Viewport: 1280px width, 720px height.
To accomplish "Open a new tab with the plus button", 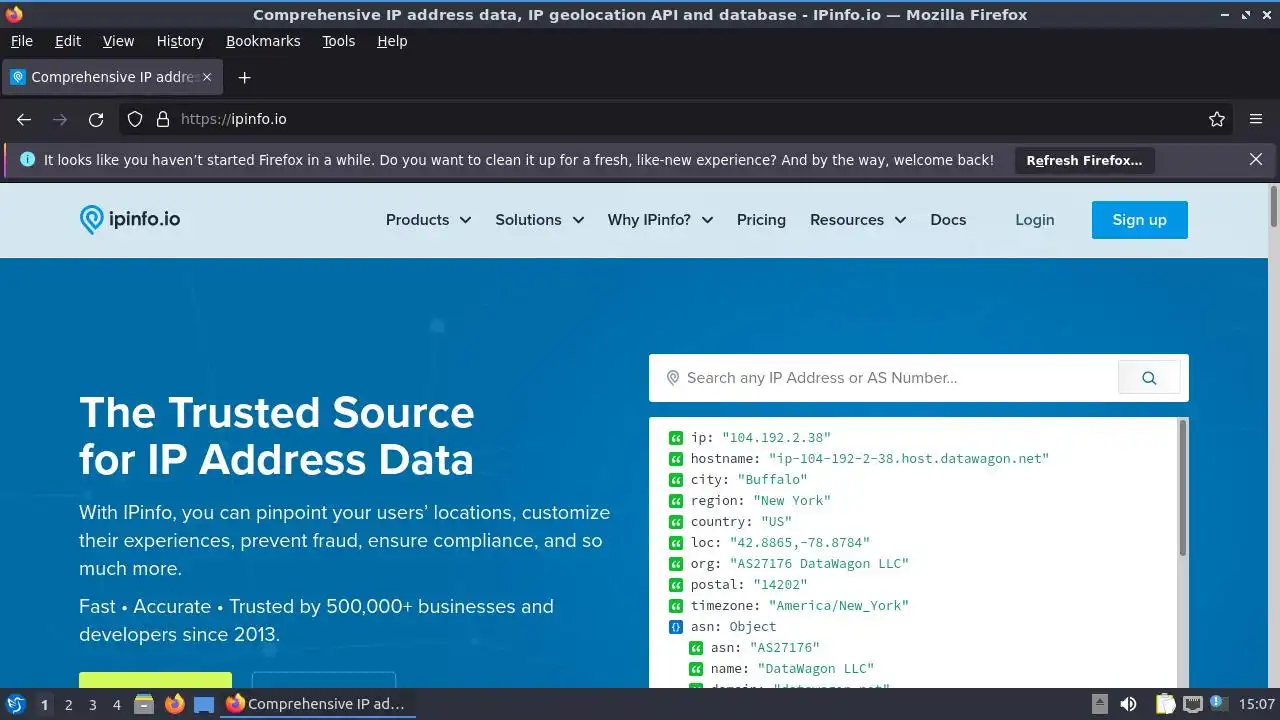I will tap(244, 77).
